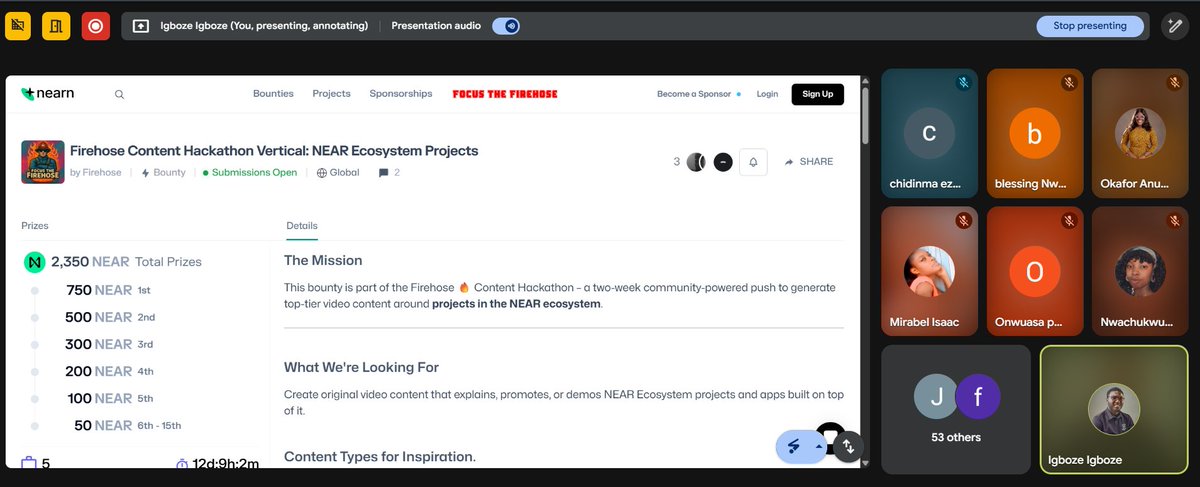
Task: Click the nearn logo
Action: [x=47, y=94]
